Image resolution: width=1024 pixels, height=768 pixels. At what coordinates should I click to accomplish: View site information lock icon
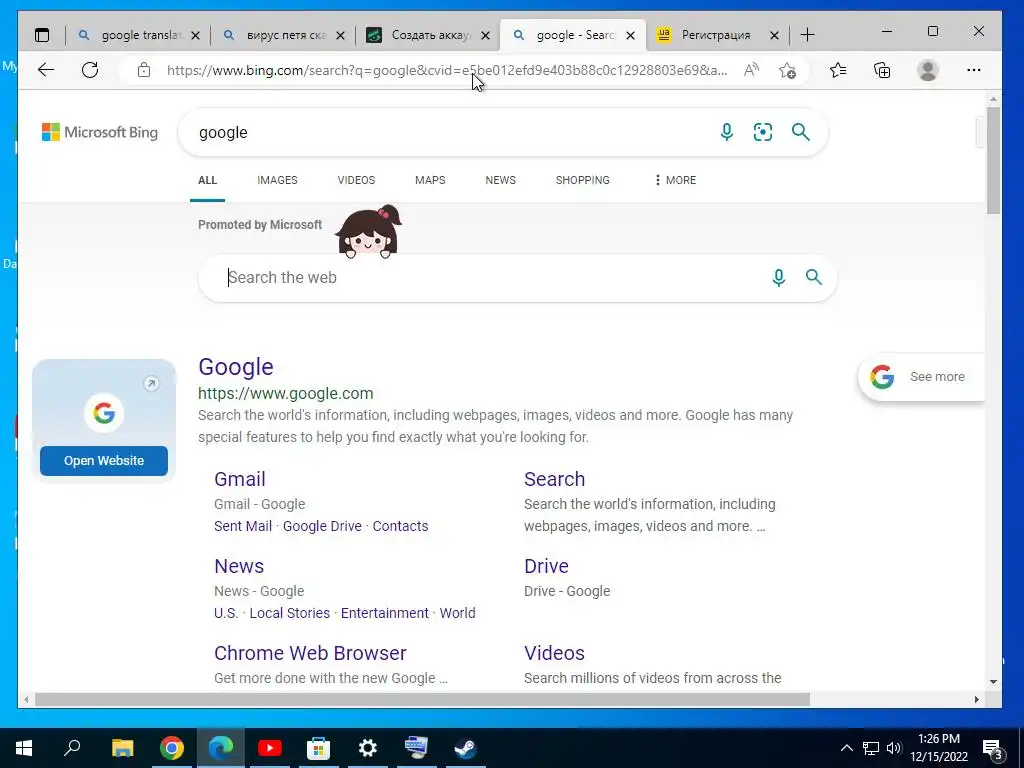[x=144, y=70]
